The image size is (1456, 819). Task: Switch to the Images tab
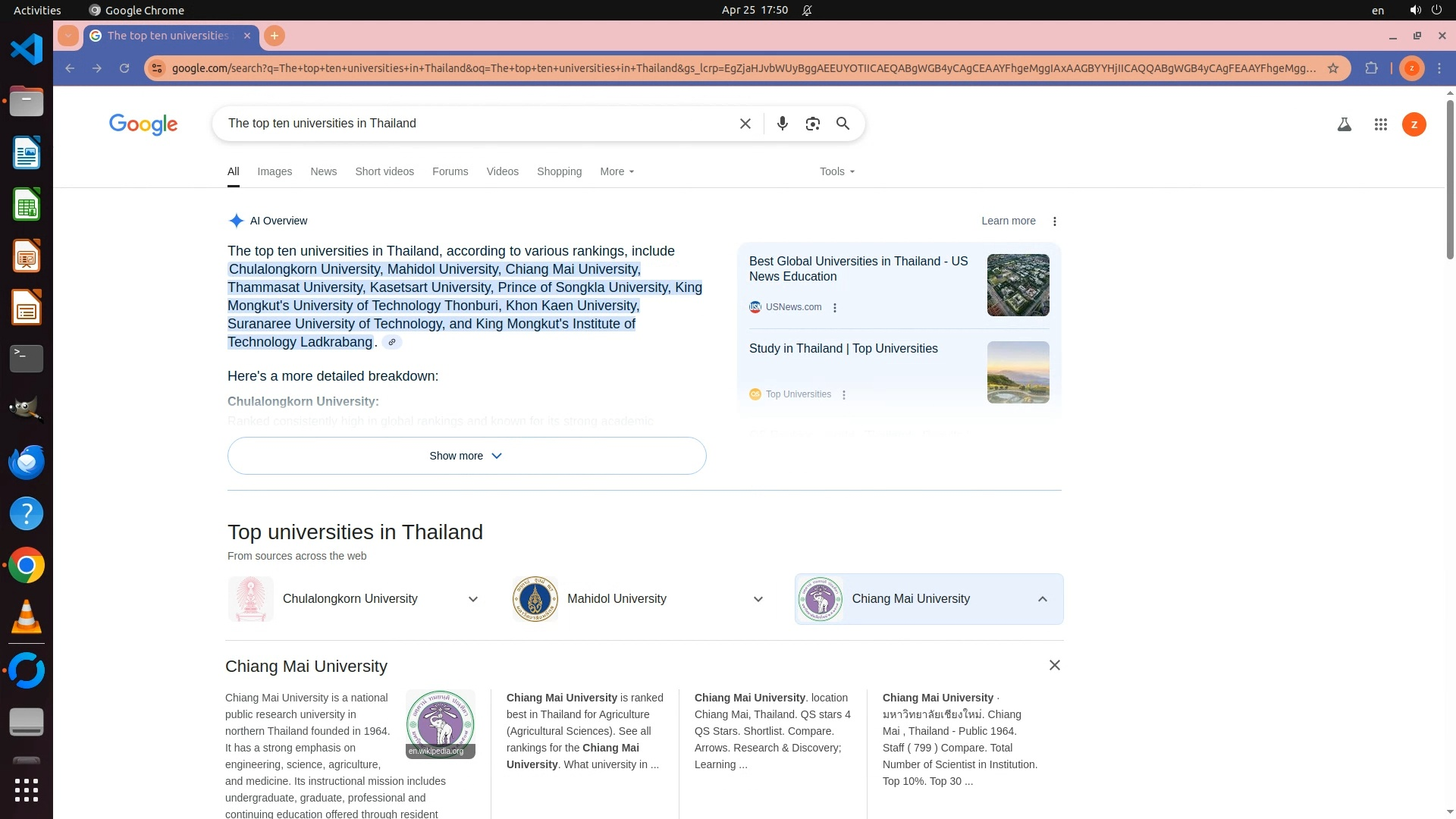(275, 171)
